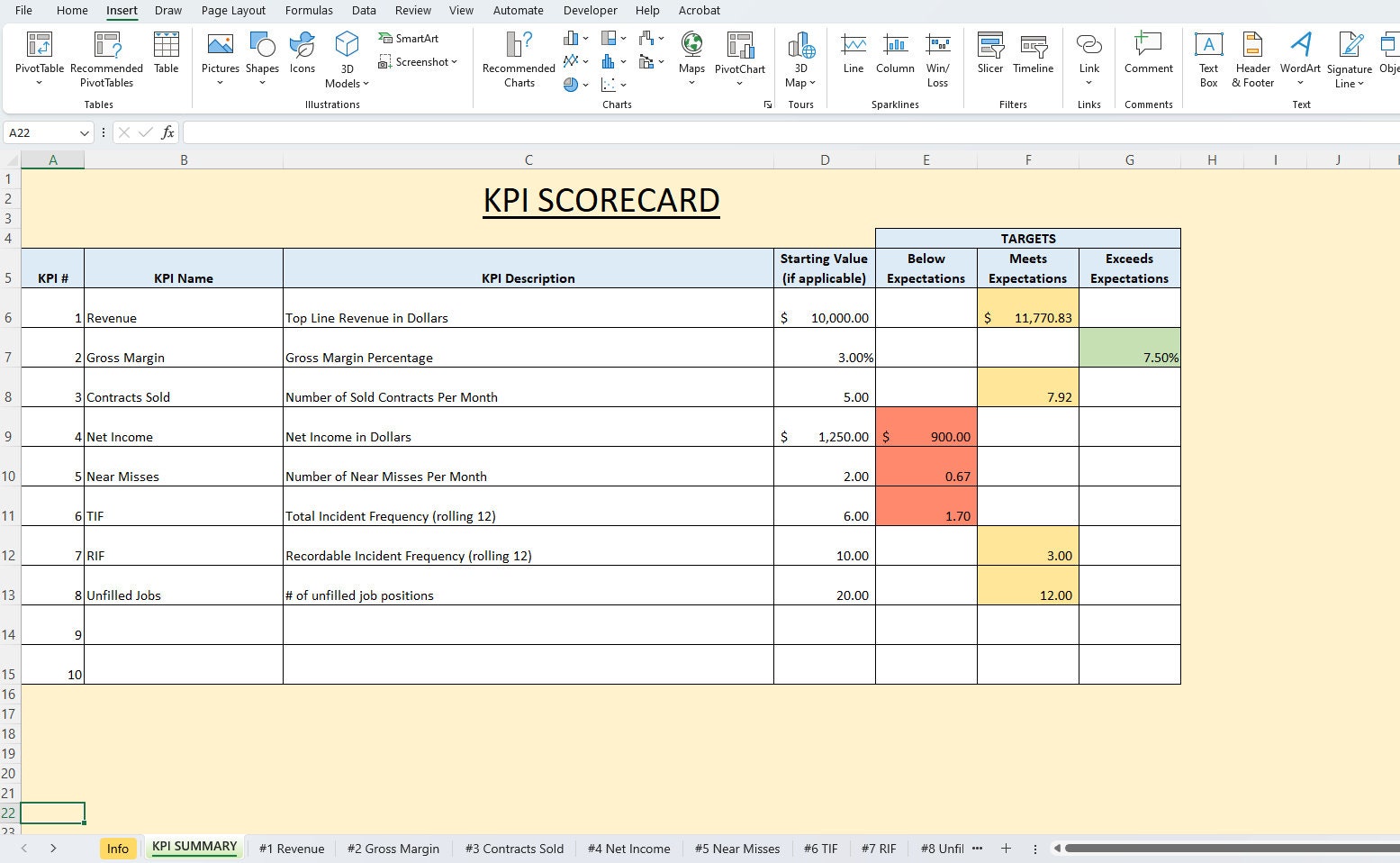
Task: Add a new worksheet with plus button
Action: pyautogui.click(x=1006, y=848)
